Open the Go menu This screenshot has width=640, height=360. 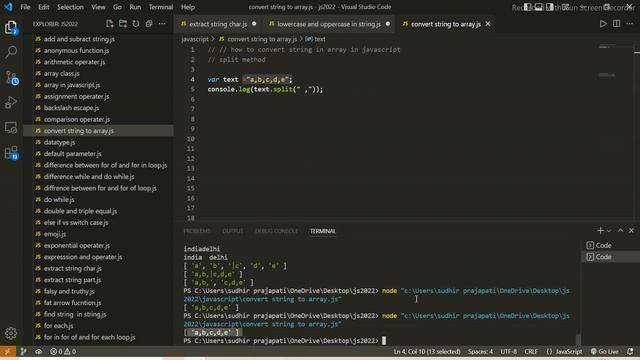[117, 7]
